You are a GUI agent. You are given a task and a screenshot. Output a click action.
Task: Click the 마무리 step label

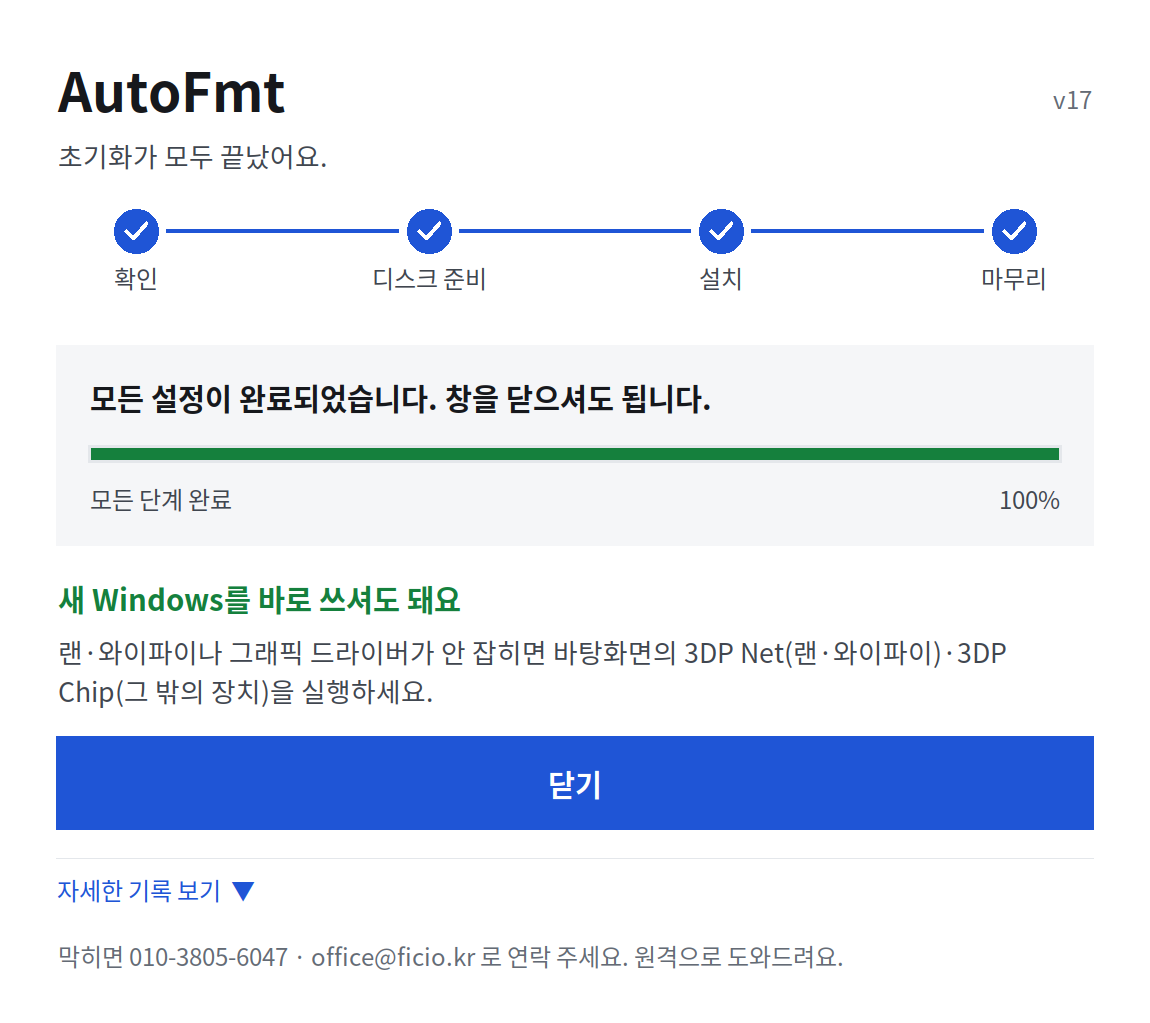tap(1014, 279)
